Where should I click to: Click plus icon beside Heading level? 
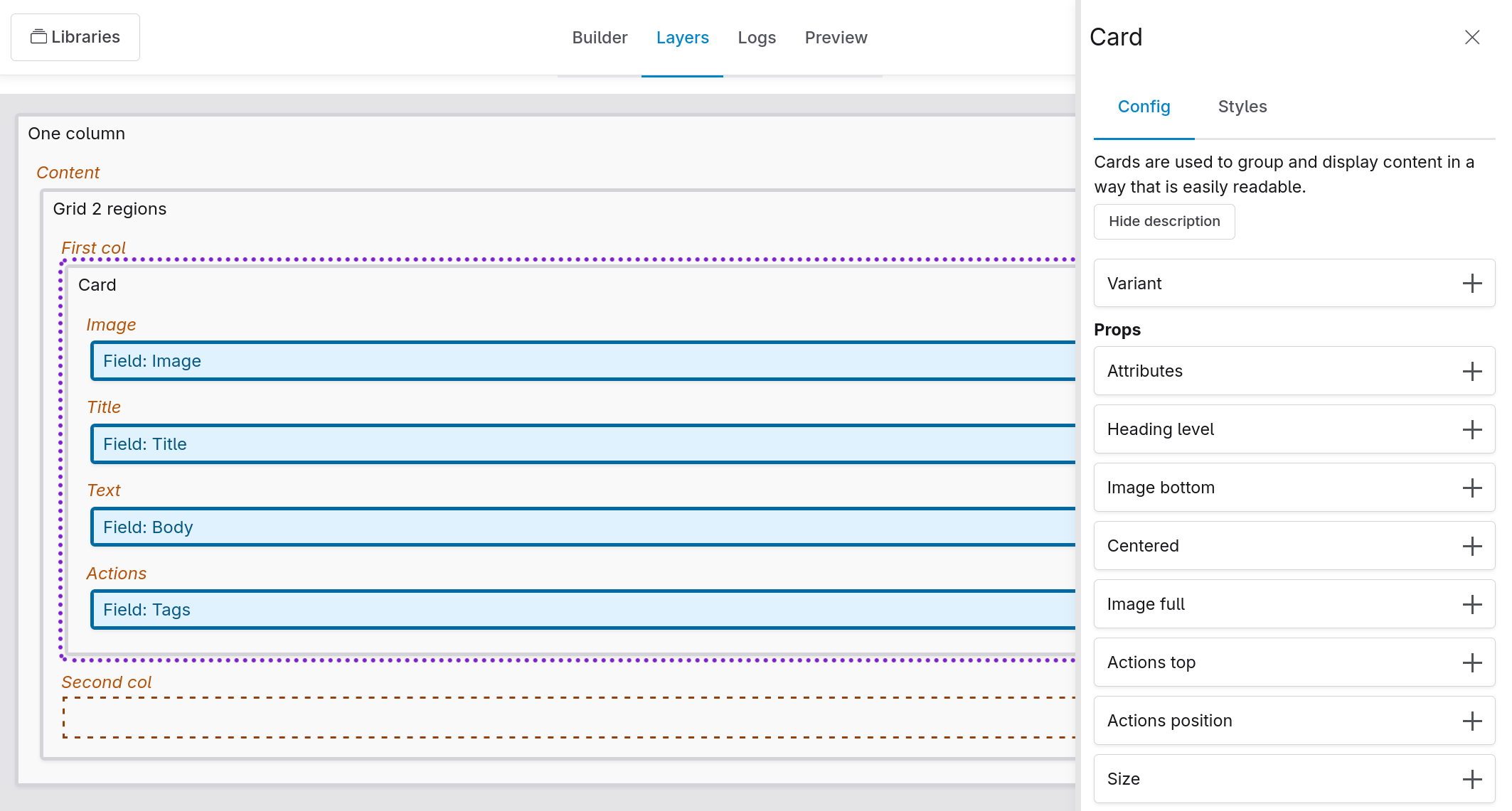pos(1471,429)
